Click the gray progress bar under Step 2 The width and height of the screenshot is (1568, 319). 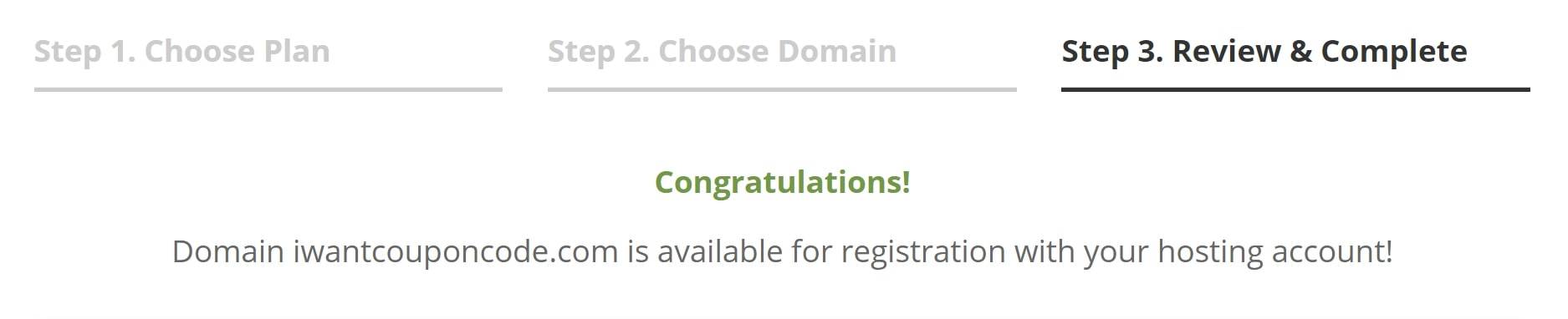(x=782, y=89)
